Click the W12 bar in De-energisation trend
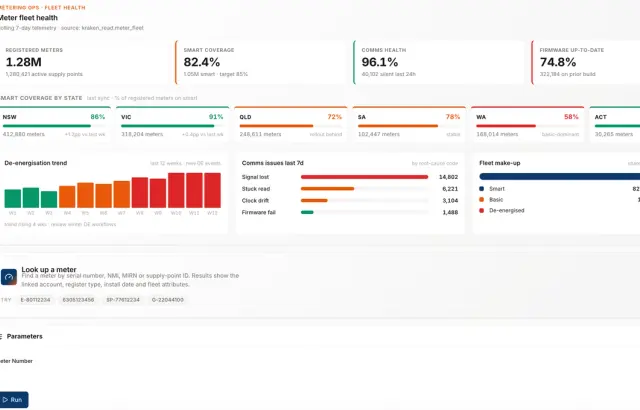This screenshot has width=640, height=410. point(212,191)
